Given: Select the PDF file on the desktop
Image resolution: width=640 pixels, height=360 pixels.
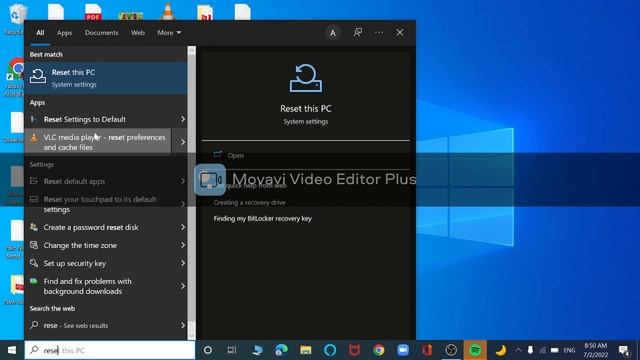Looking at the screenshot, I should pos(93,12).
